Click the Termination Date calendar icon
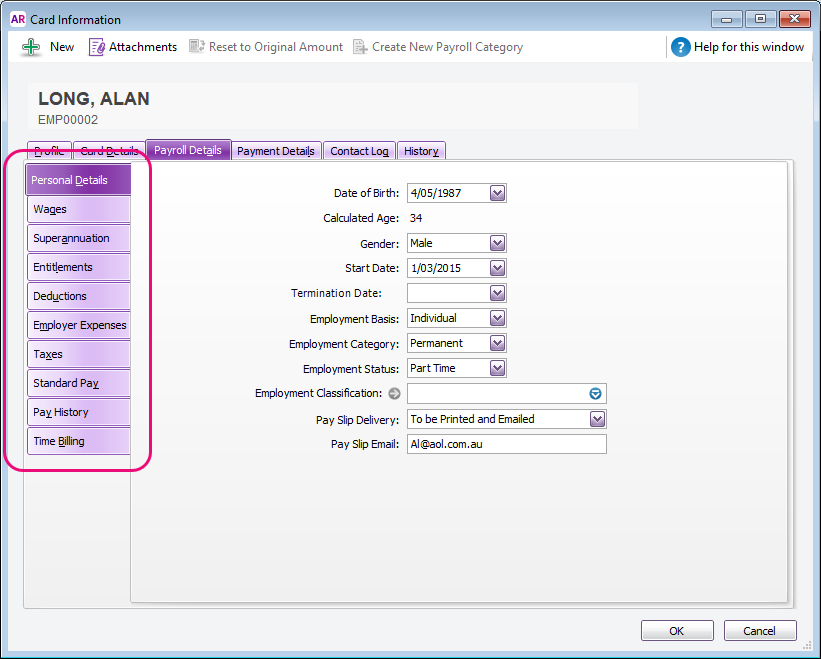 coord(497,293)
